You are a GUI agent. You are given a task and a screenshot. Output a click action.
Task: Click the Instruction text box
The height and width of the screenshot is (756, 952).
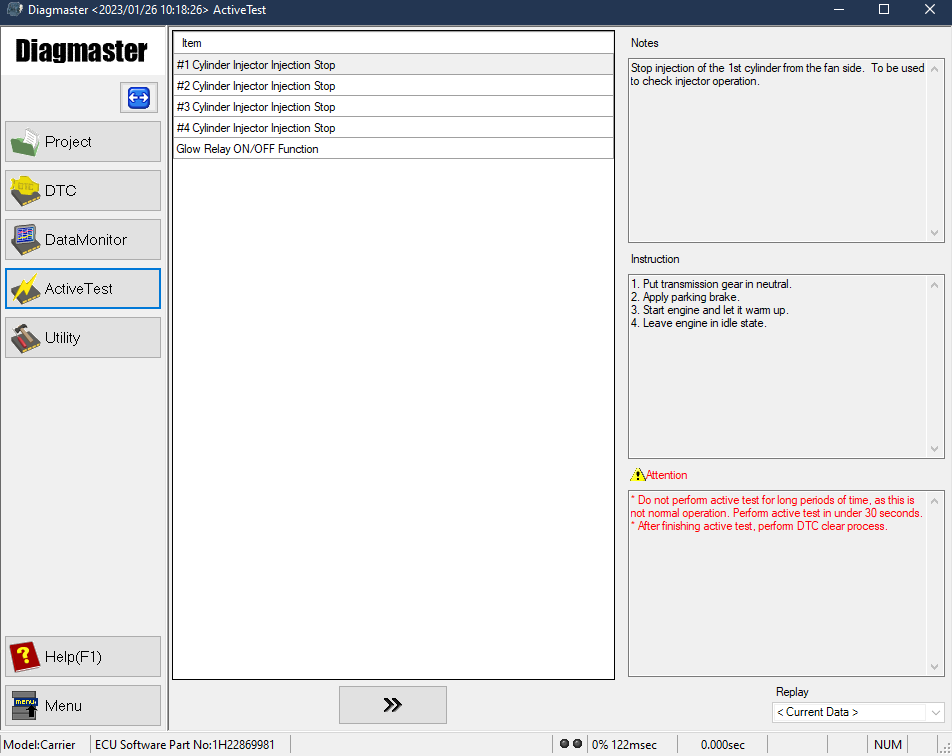point(786,366)
